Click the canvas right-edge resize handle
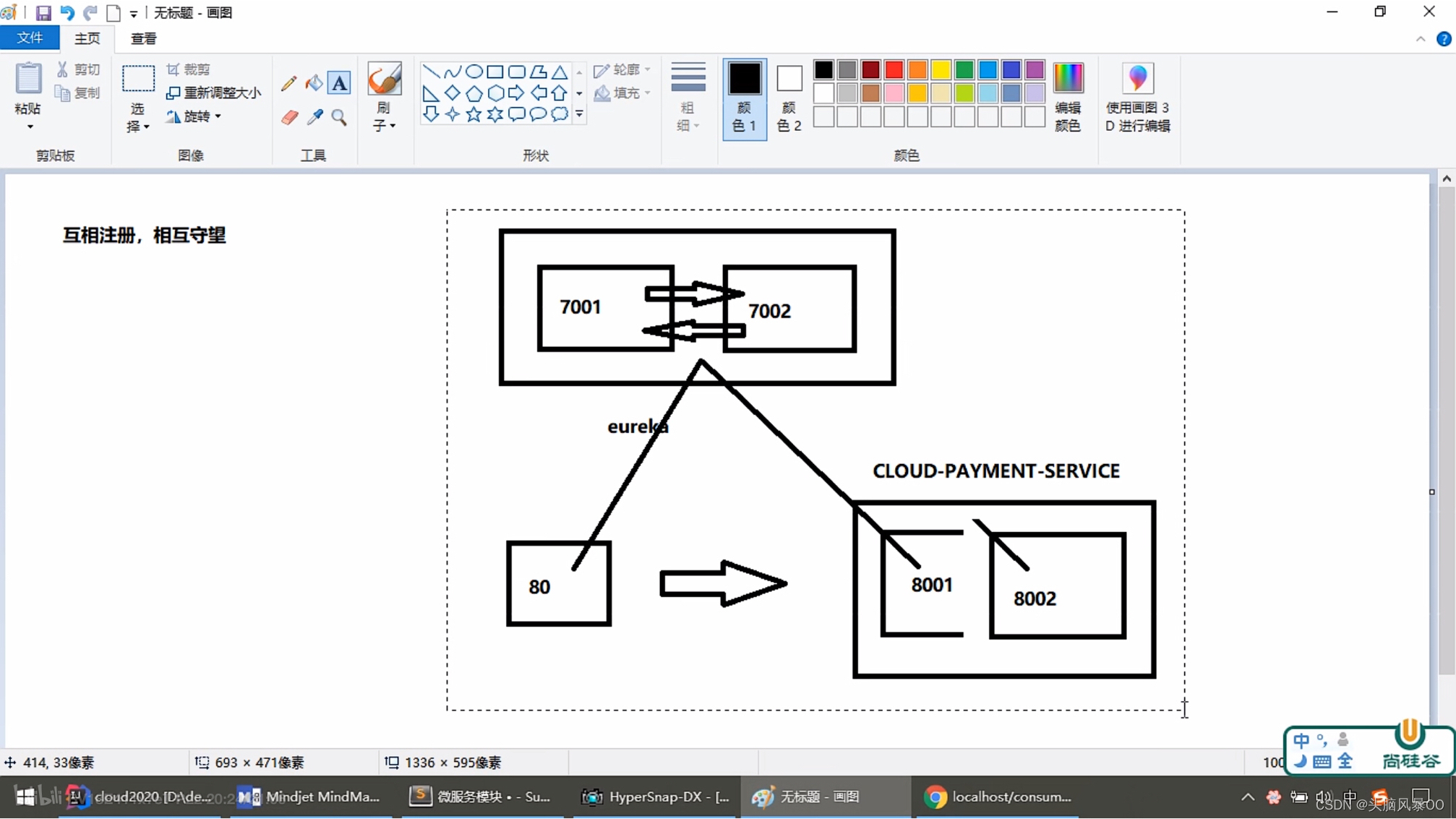The image size is (1456, 819). point(1431,492)
